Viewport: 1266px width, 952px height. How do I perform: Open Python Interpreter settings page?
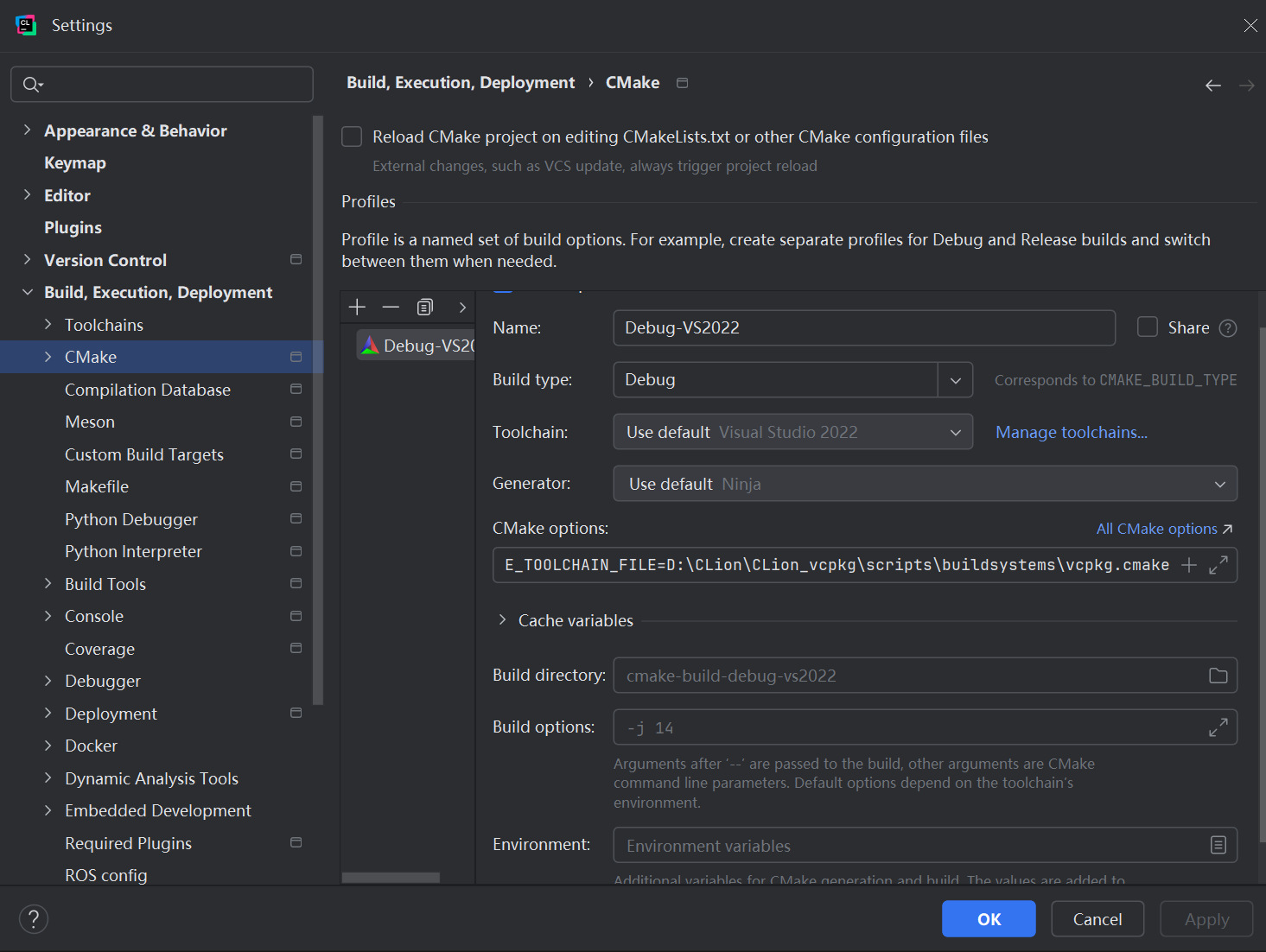(x=133, y=551)
